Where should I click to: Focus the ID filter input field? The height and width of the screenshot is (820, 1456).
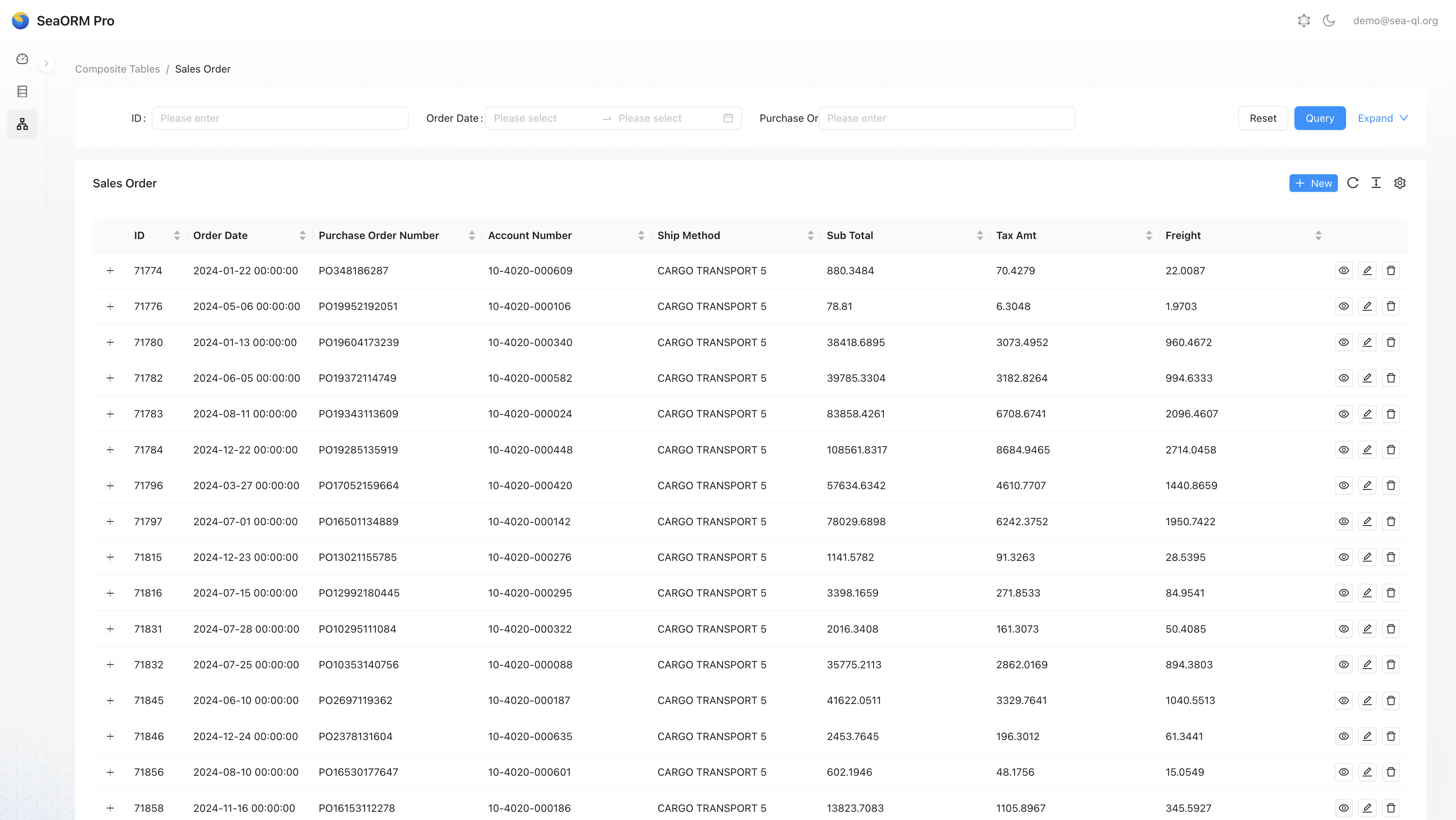[280, 118]
